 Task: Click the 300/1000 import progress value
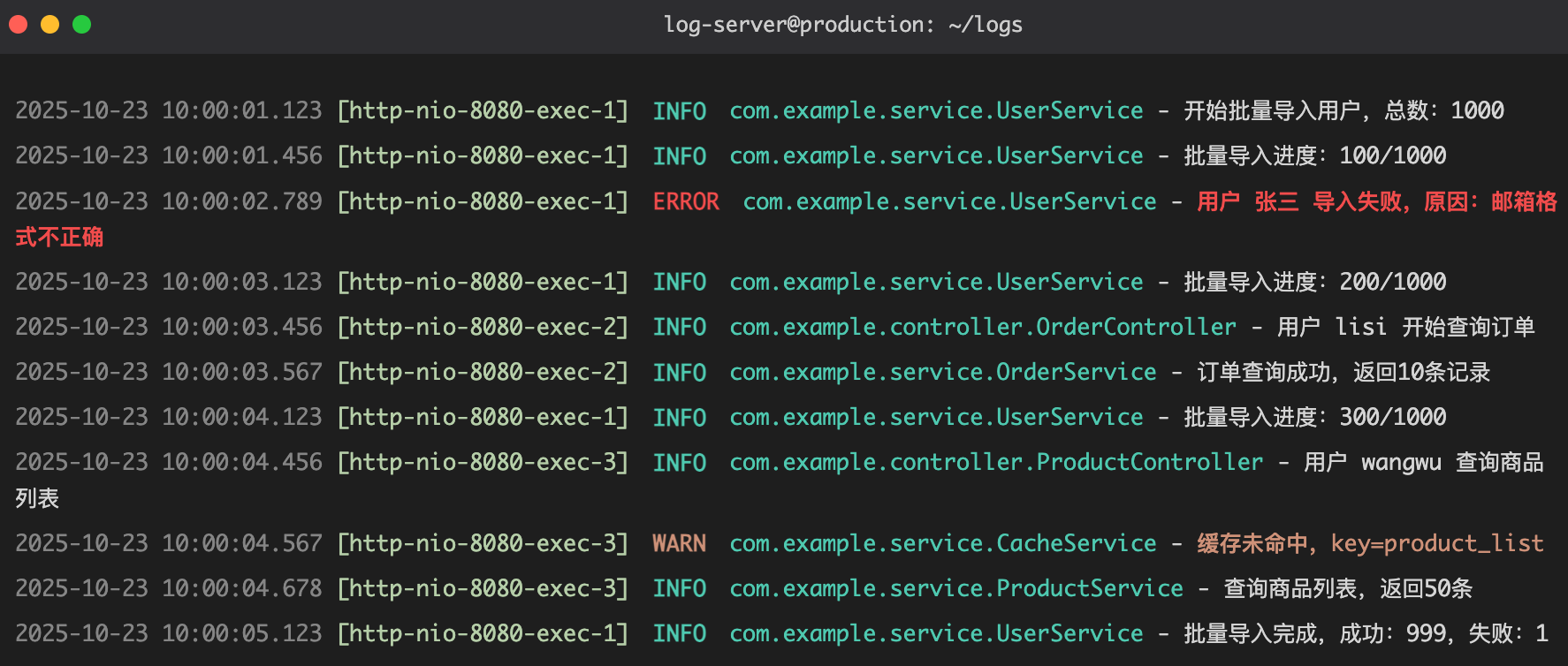point(1393,417)
